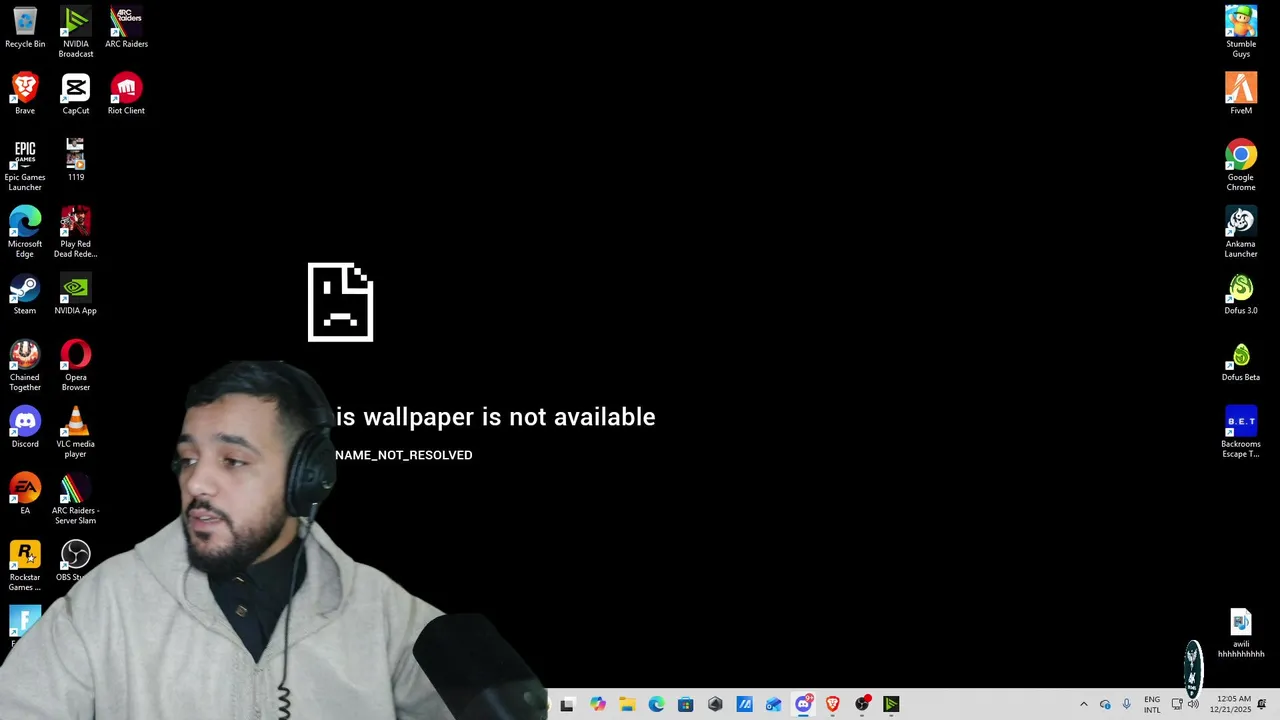Open microphone status in system tray
The image size is (1280, 720).
(1127, 705)
